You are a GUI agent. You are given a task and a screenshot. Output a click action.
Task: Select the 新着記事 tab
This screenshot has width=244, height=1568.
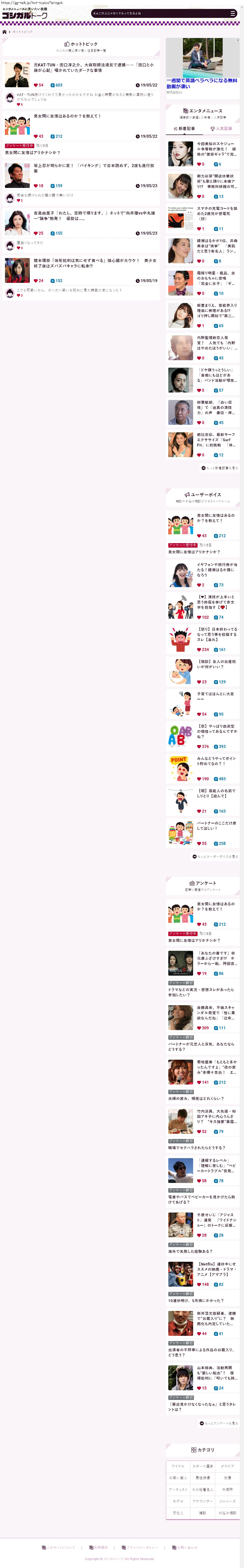tap(184, 129)
